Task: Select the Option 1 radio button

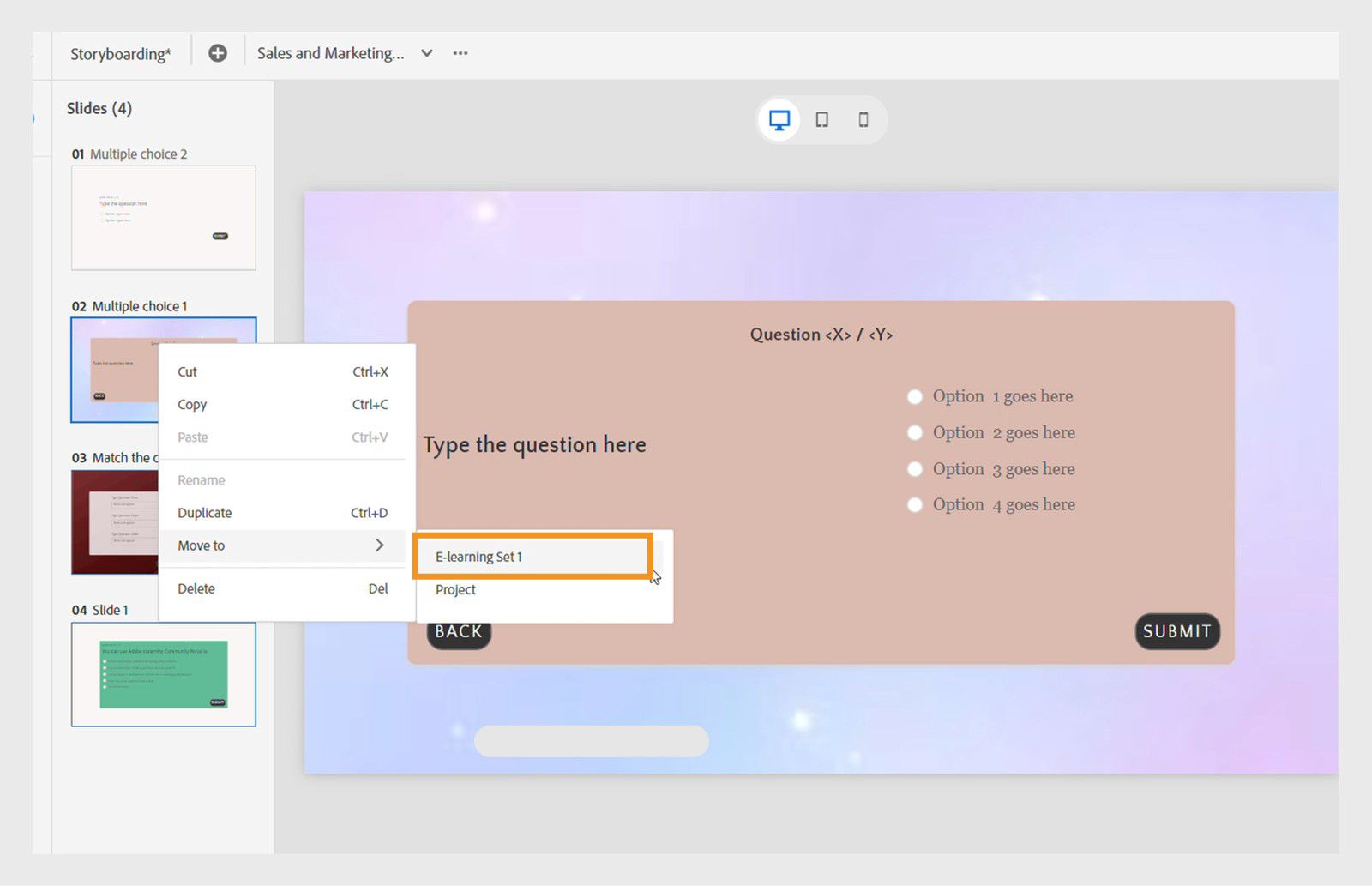Action: pyautogui.click(x=914, y=396)
